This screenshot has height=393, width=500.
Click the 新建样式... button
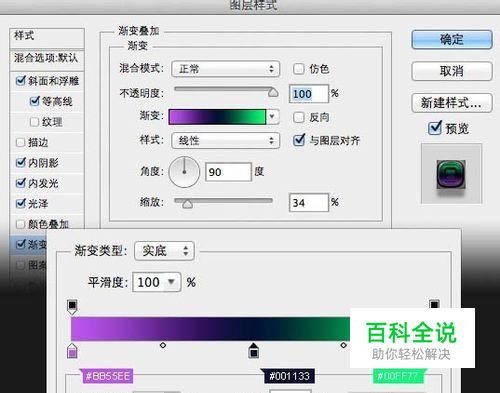(x=452, y=103)
